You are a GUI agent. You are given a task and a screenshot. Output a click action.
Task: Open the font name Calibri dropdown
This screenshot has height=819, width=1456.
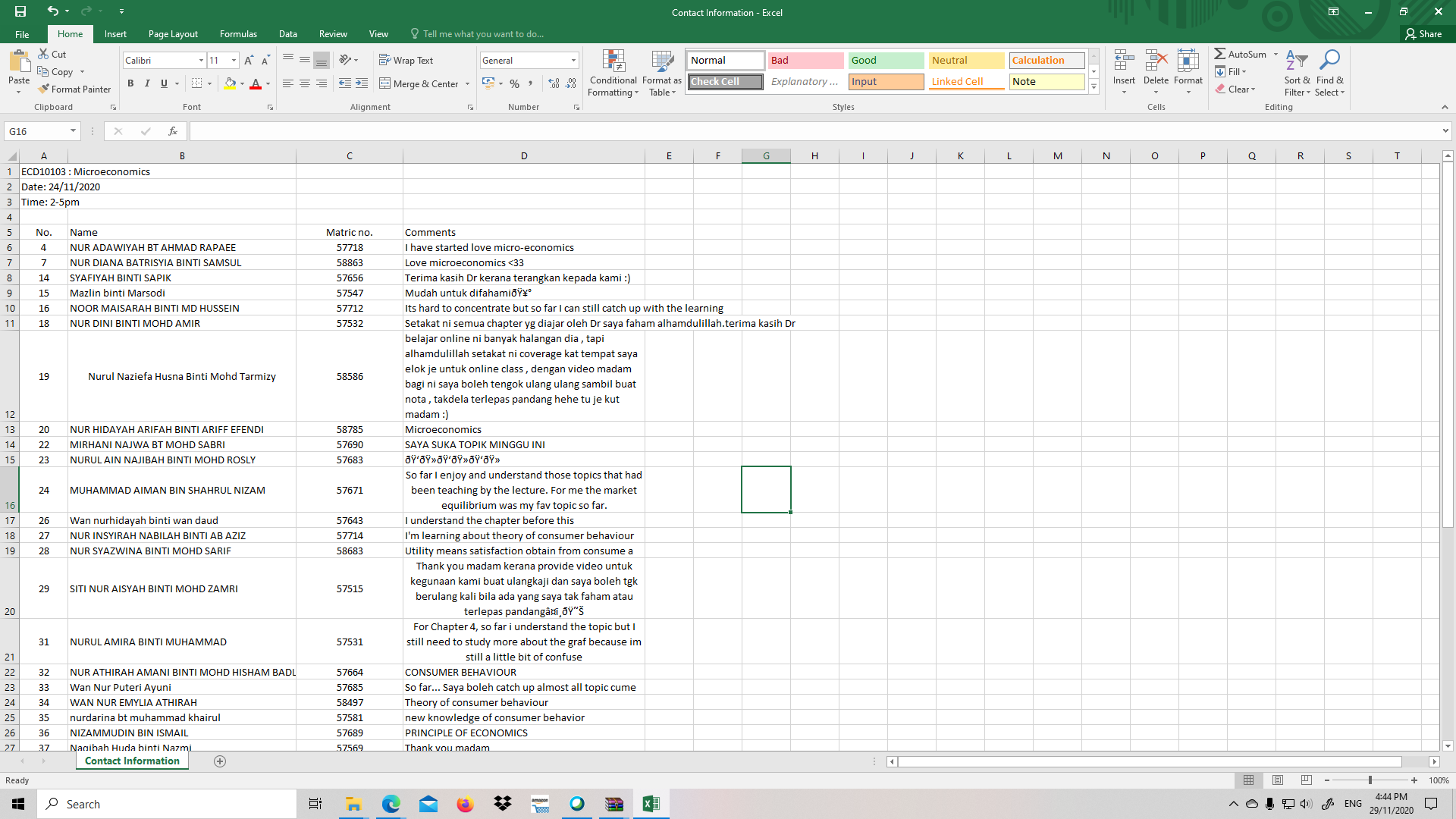[201, 60]
